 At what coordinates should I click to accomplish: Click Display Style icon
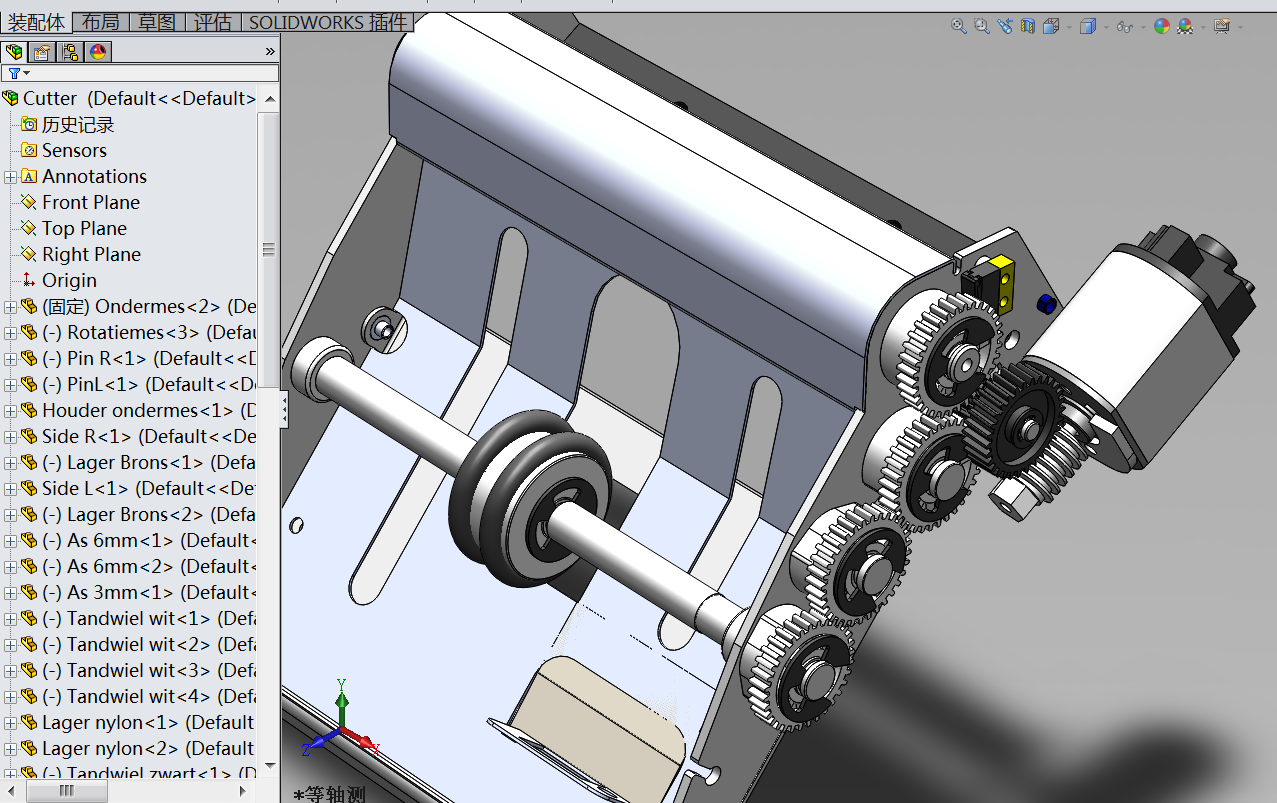coord(1088,27)
